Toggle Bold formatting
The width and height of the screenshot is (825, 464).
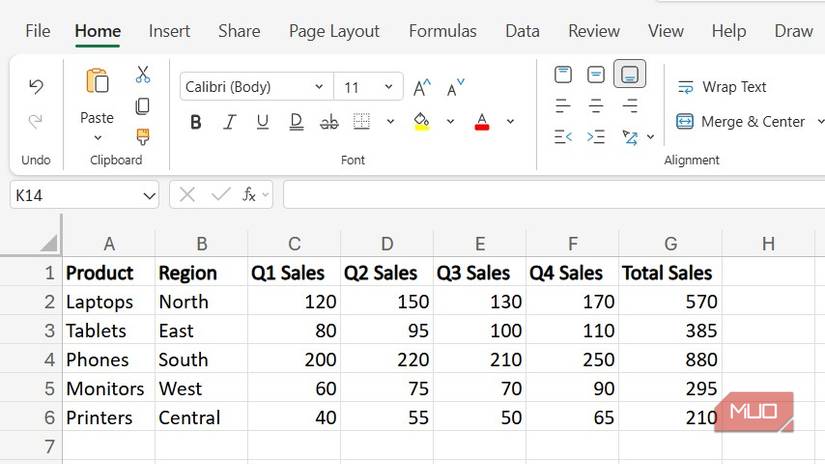point(196,122)
